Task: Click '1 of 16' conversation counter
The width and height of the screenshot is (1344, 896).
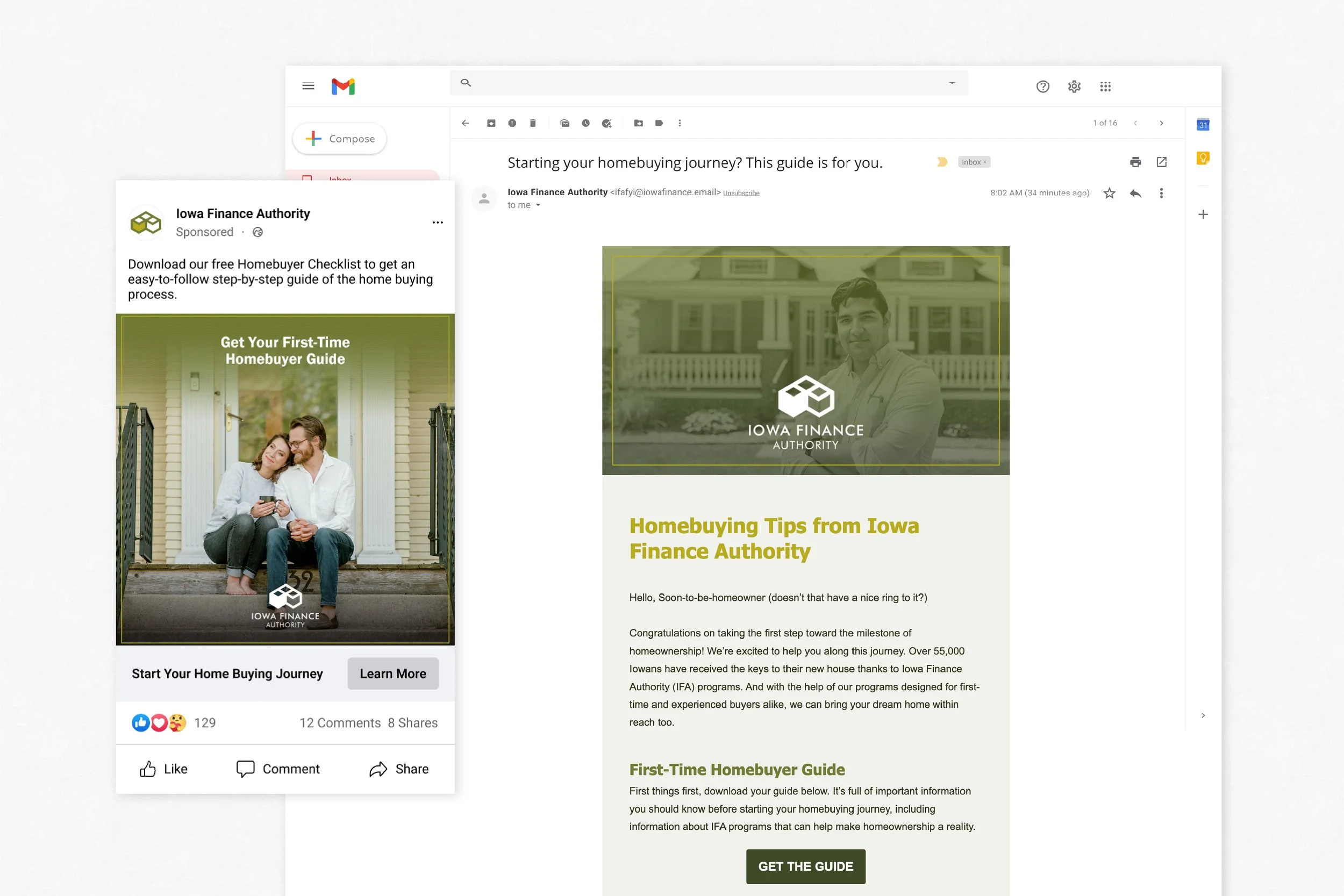Action: pyautogui.click(x=1105, y=123)
